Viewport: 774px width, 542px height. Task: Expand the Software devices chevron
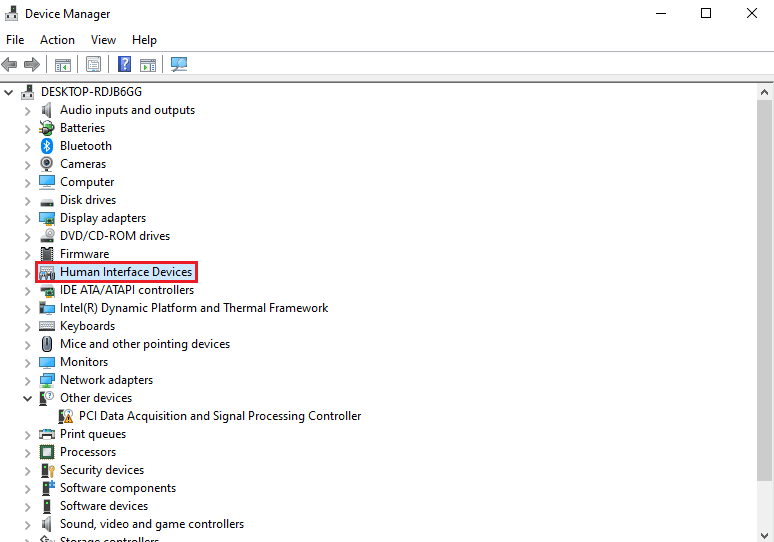pyautogui.click(x=28, y=507)
